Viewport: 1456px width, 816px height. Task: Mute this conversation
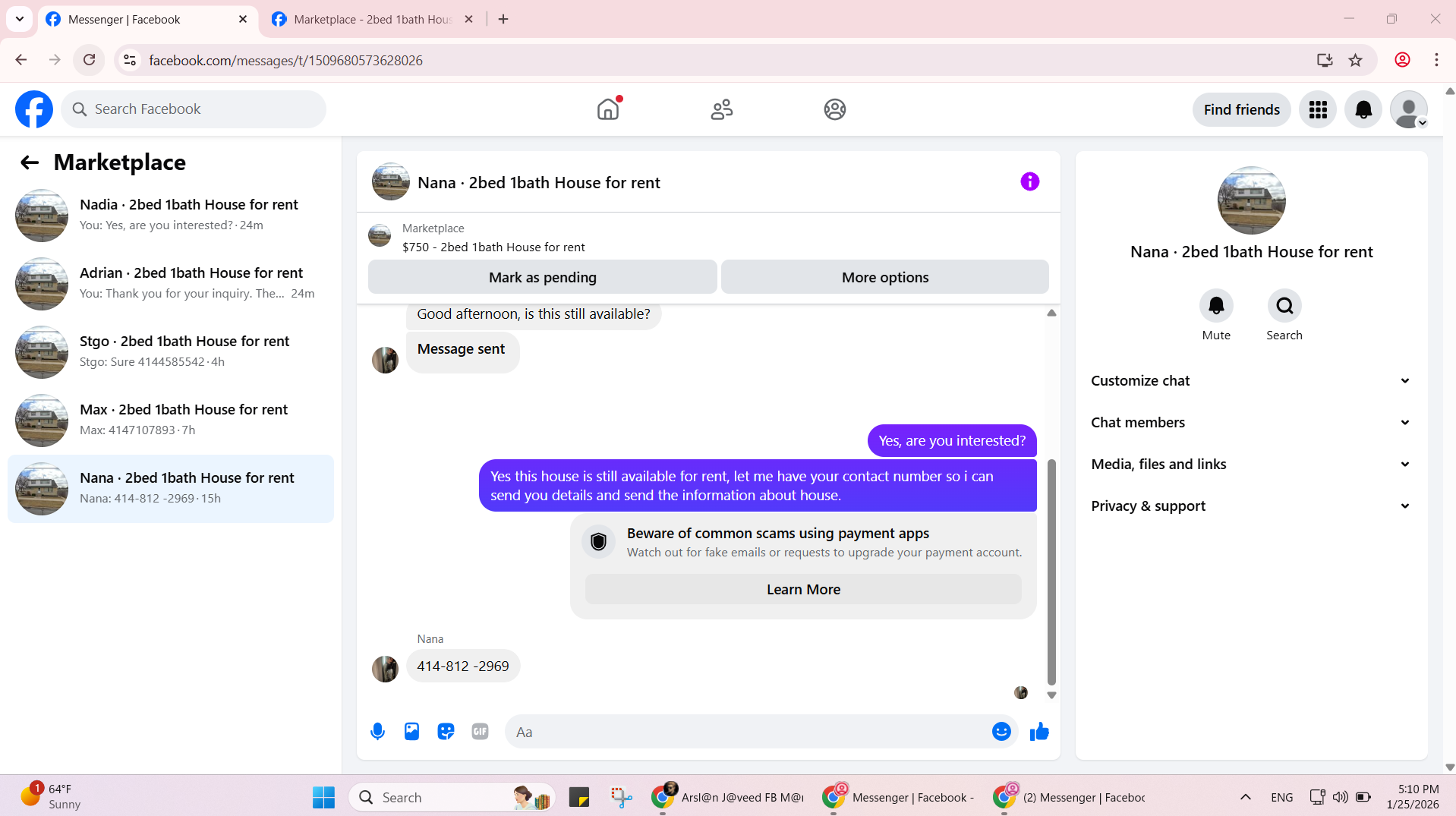(x=1216, y=306)
